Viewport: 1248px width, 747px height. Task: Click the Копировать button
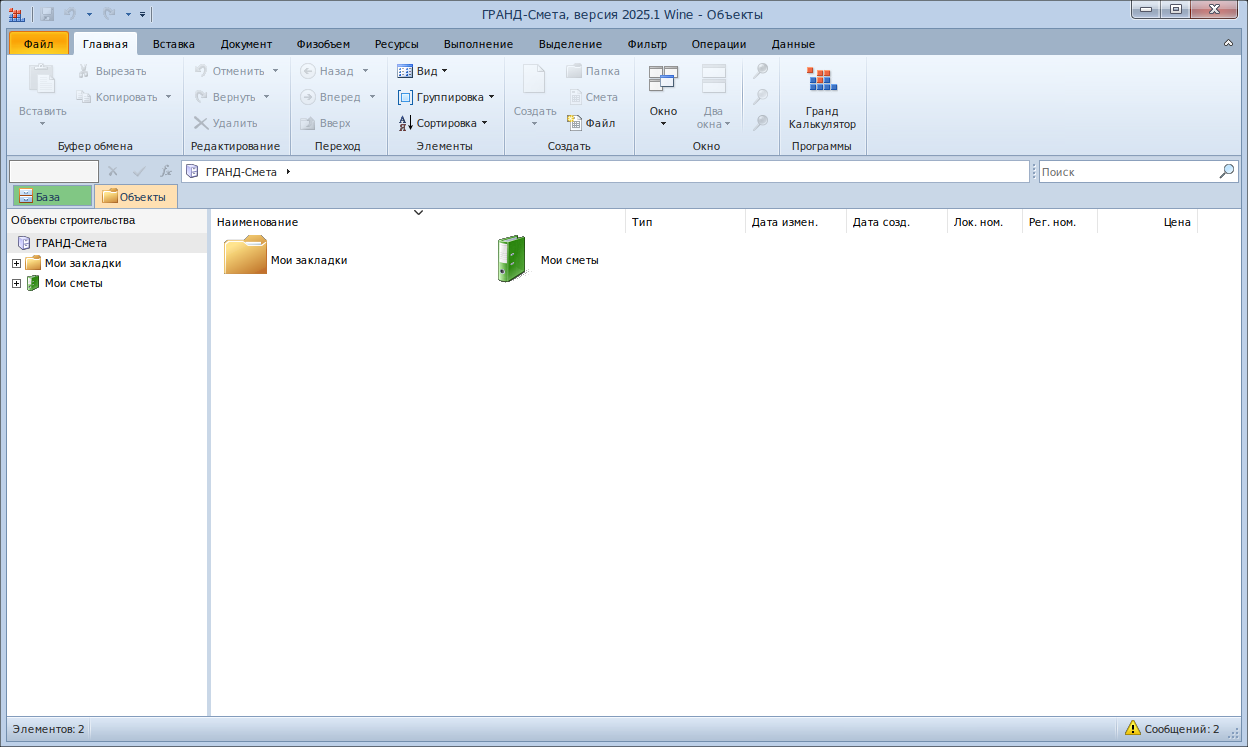pyautogui.click(x=117, y=97)
